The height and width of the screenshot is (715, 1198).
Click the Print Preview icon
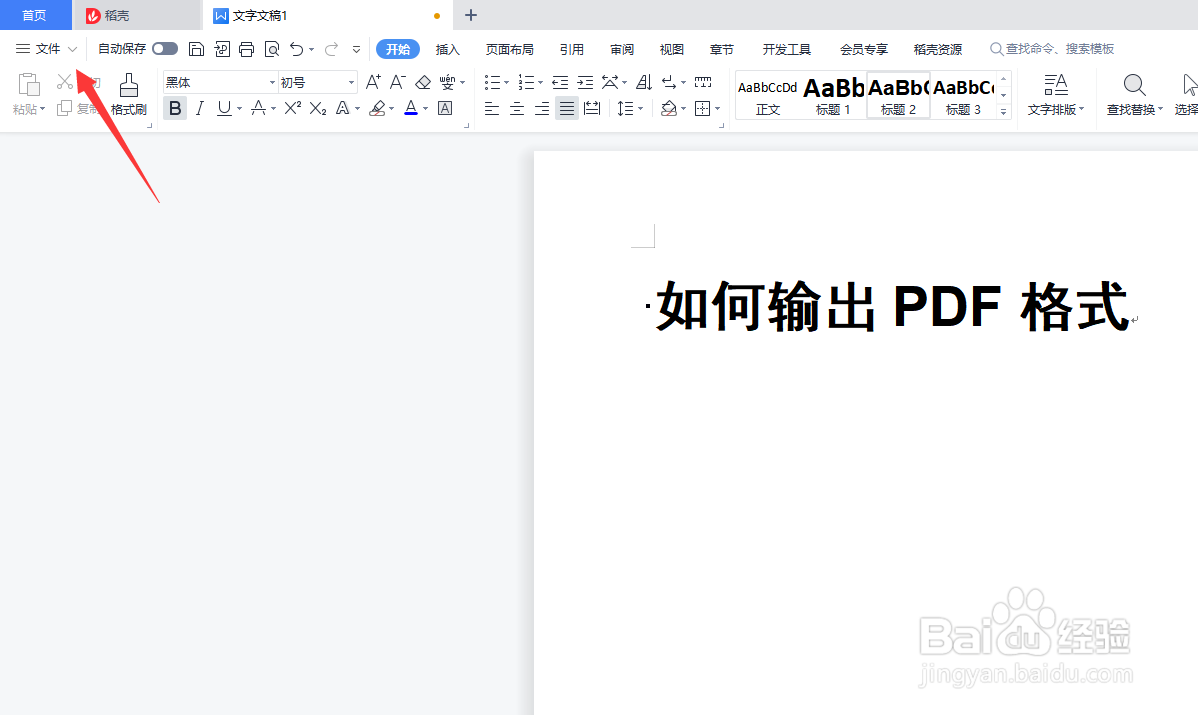[271, 48]
